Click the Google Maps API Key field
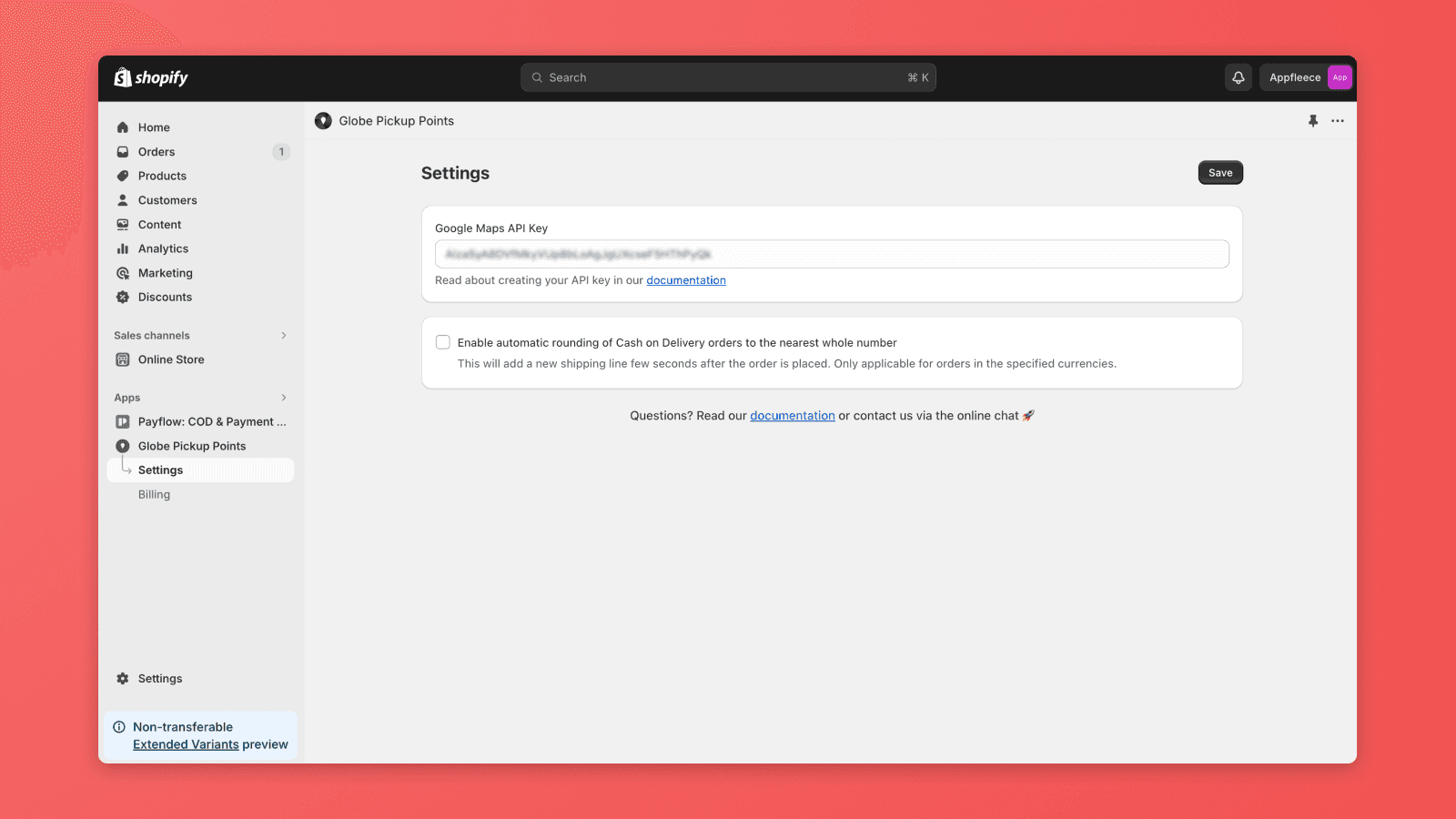The width and height of the screenshot is (1456, 819). [832, 254]
